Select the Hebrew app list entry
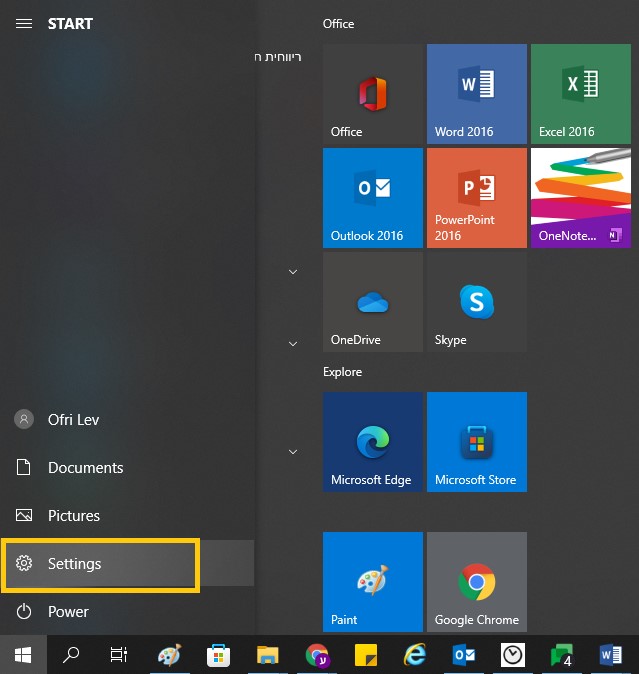The image size is (639, 674). pos(278,57)
